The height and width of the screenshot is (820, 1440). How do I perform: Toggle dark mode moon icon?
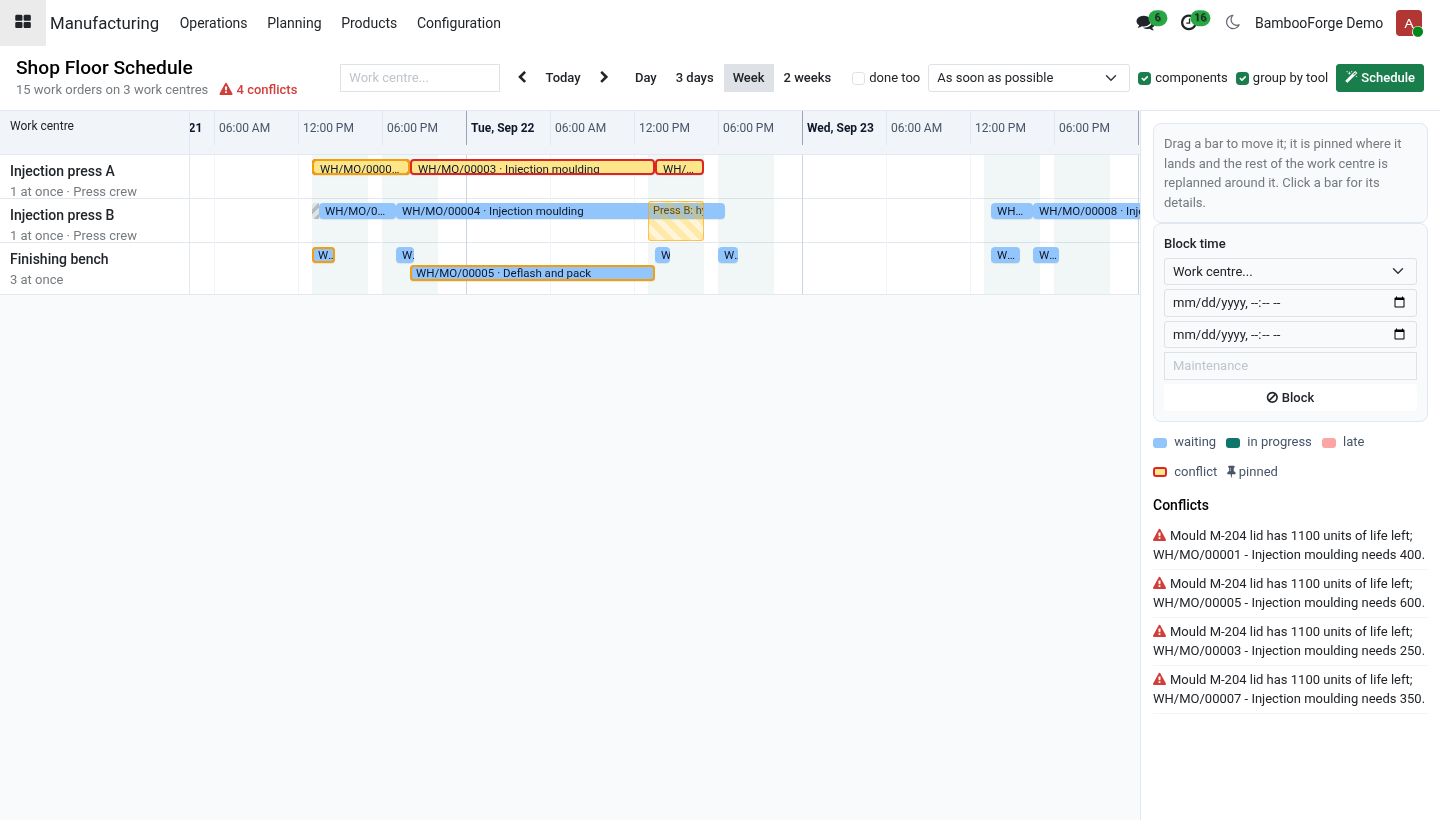(x=1232, y=22)
